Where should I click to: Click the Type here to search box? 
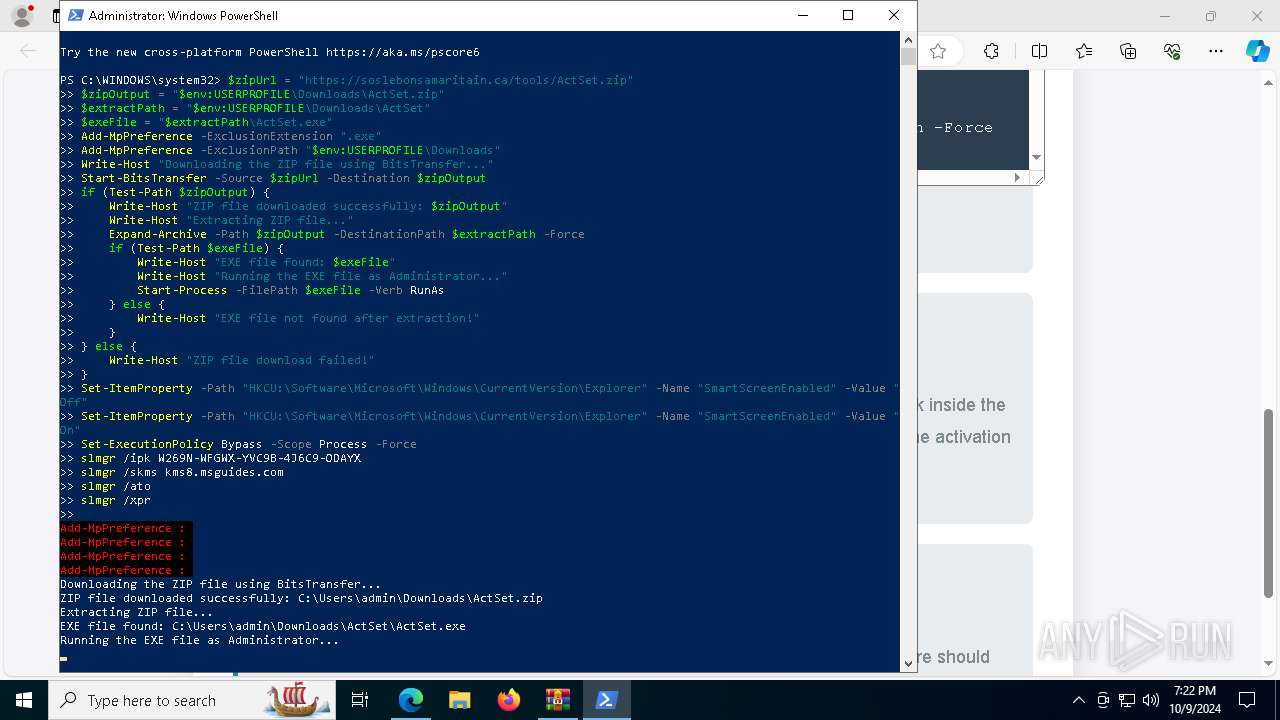(190, 700)
